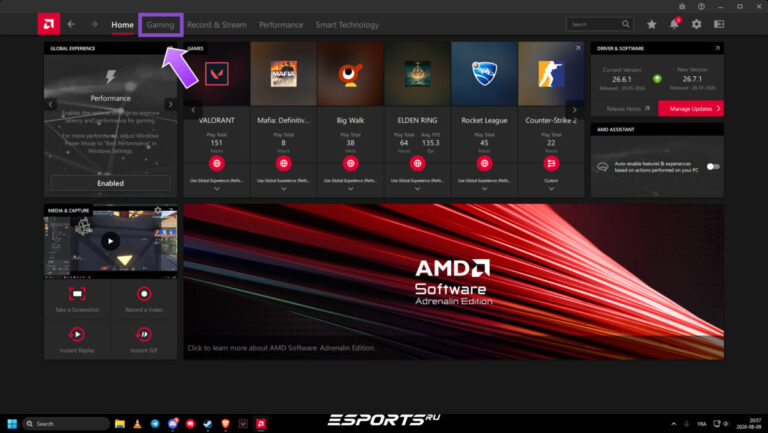Switch to the Gaming tab
Image resolution: width=768 pixels, height=433 pixels.
[161, 24]
